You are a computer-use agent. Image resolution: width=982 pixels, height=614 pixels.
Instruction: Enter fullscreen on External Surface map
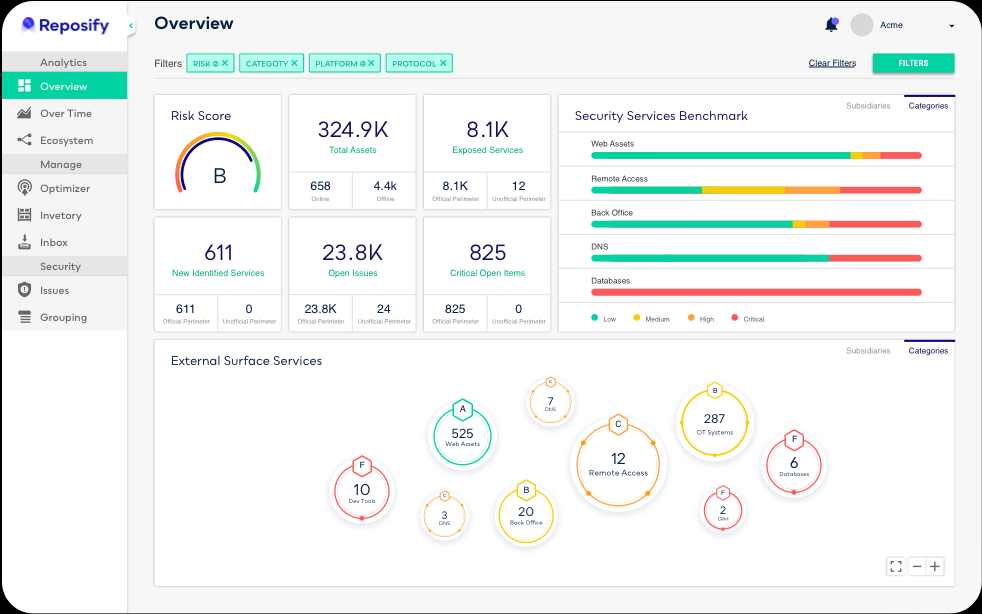click(895, 566)
